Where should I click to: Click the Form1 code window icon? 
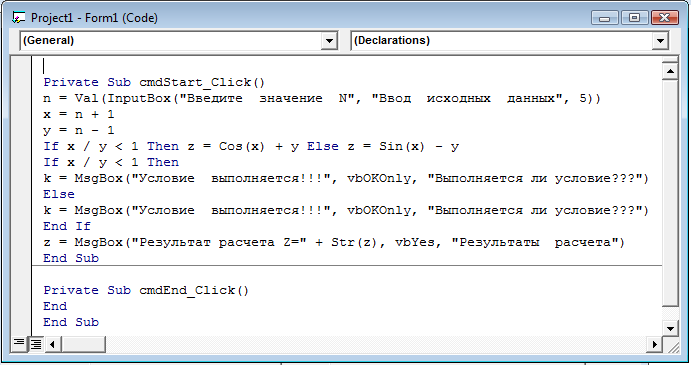(19, 18)
